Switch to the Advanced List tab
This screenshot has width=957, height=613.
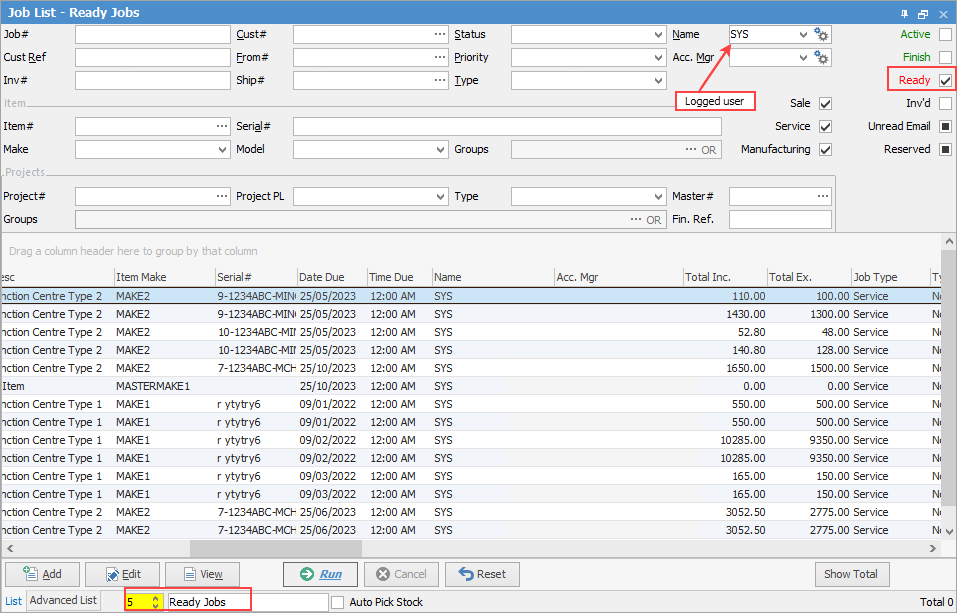pyautogui.click(x=63, y=601)
